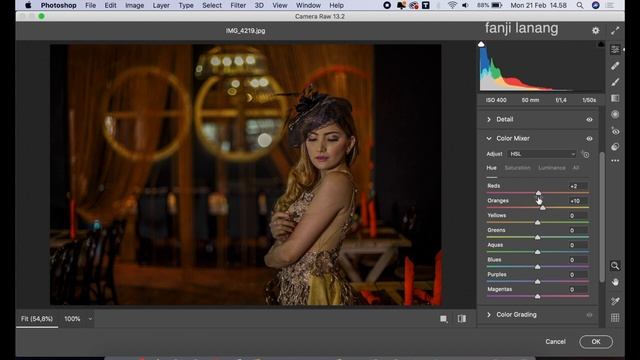The height and width of the screenshot is (360, 640).
Task: Open the Presets panel icon
Action: click(x=615, y=147)
